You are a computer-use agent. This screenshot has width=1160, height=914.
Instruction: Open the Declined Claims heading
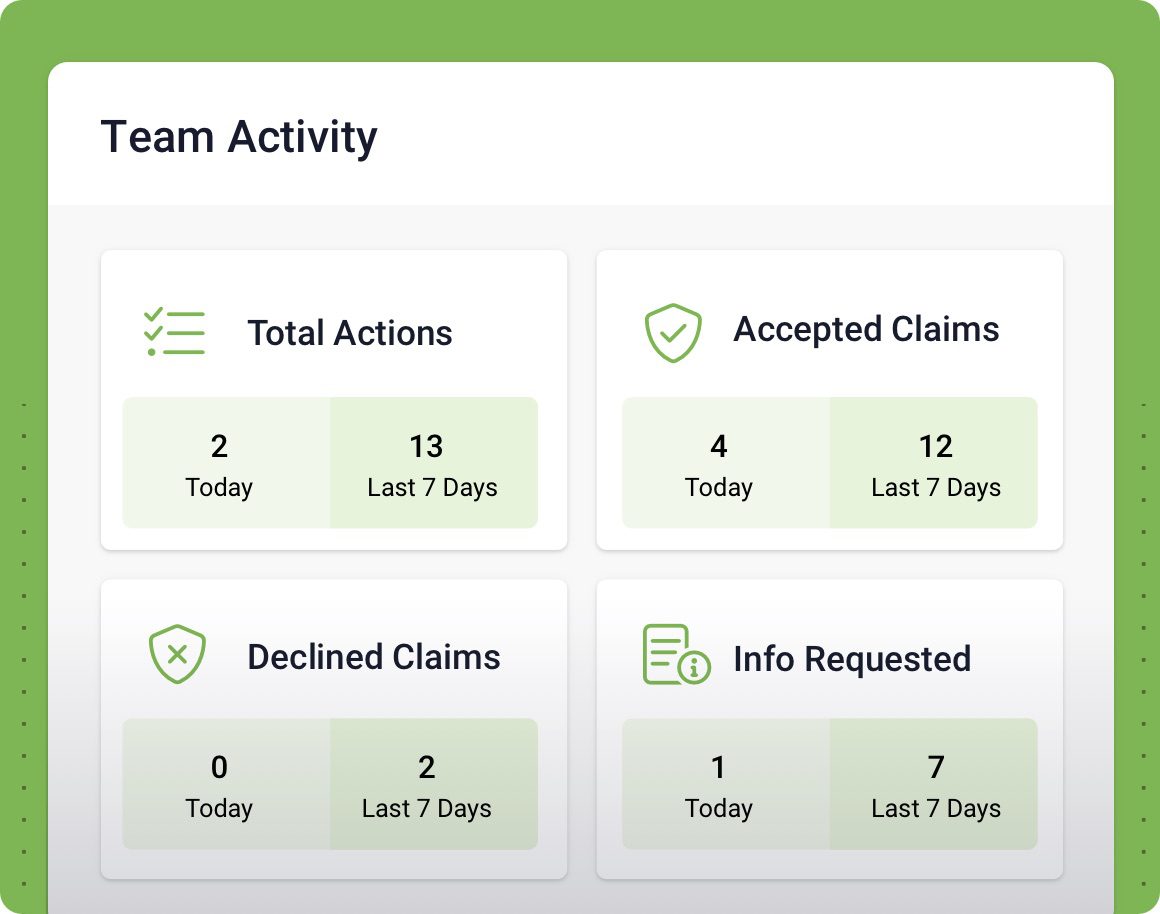pos(374,657)
